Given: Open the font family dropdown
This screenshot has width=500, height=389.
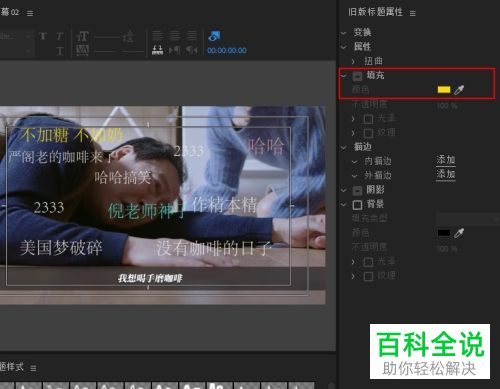Looking at the screenshot, I should coord(16,36).
